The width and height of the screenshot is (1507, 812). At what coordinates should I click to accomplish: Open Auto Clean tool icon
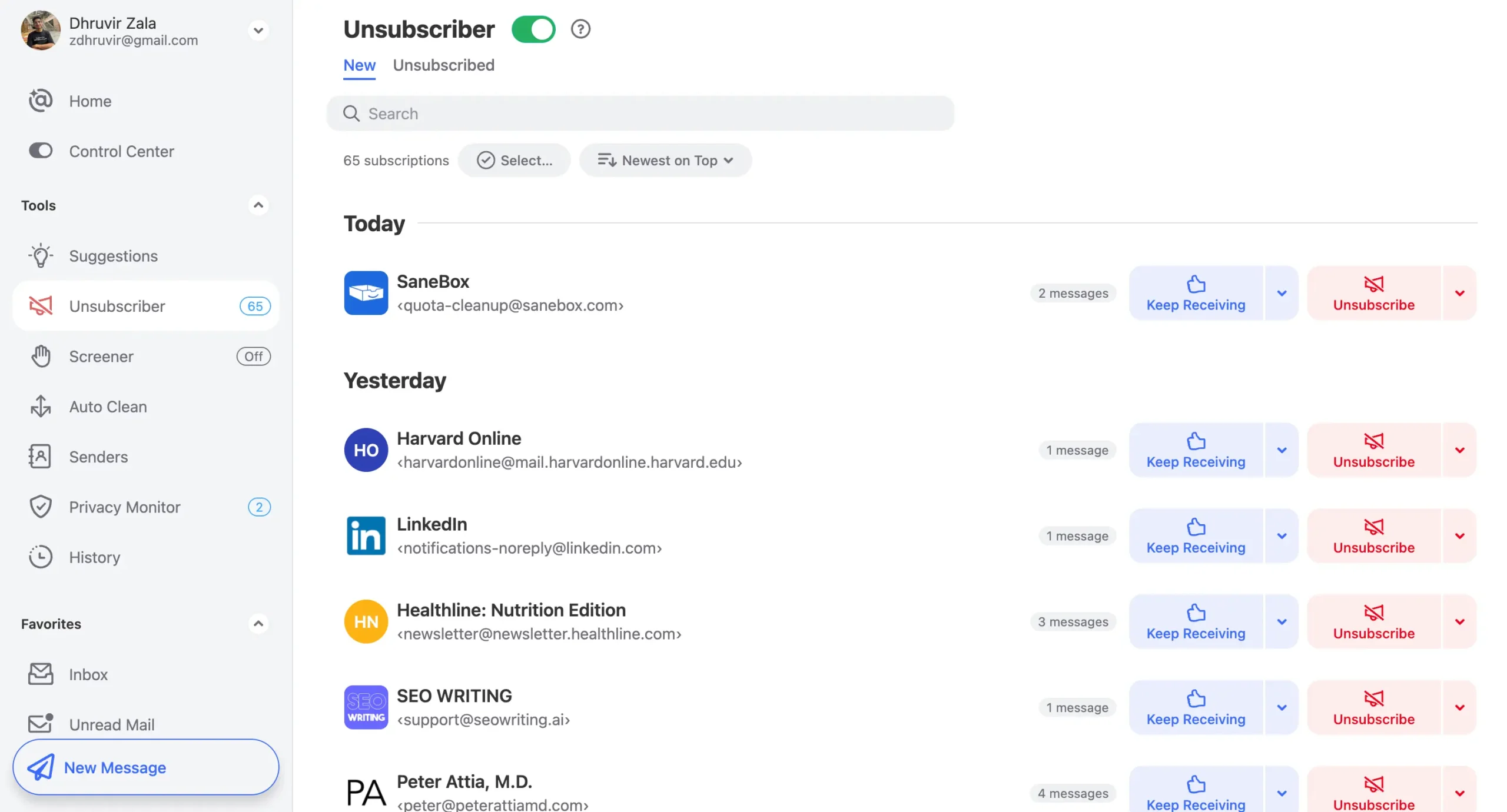[41, 406]
